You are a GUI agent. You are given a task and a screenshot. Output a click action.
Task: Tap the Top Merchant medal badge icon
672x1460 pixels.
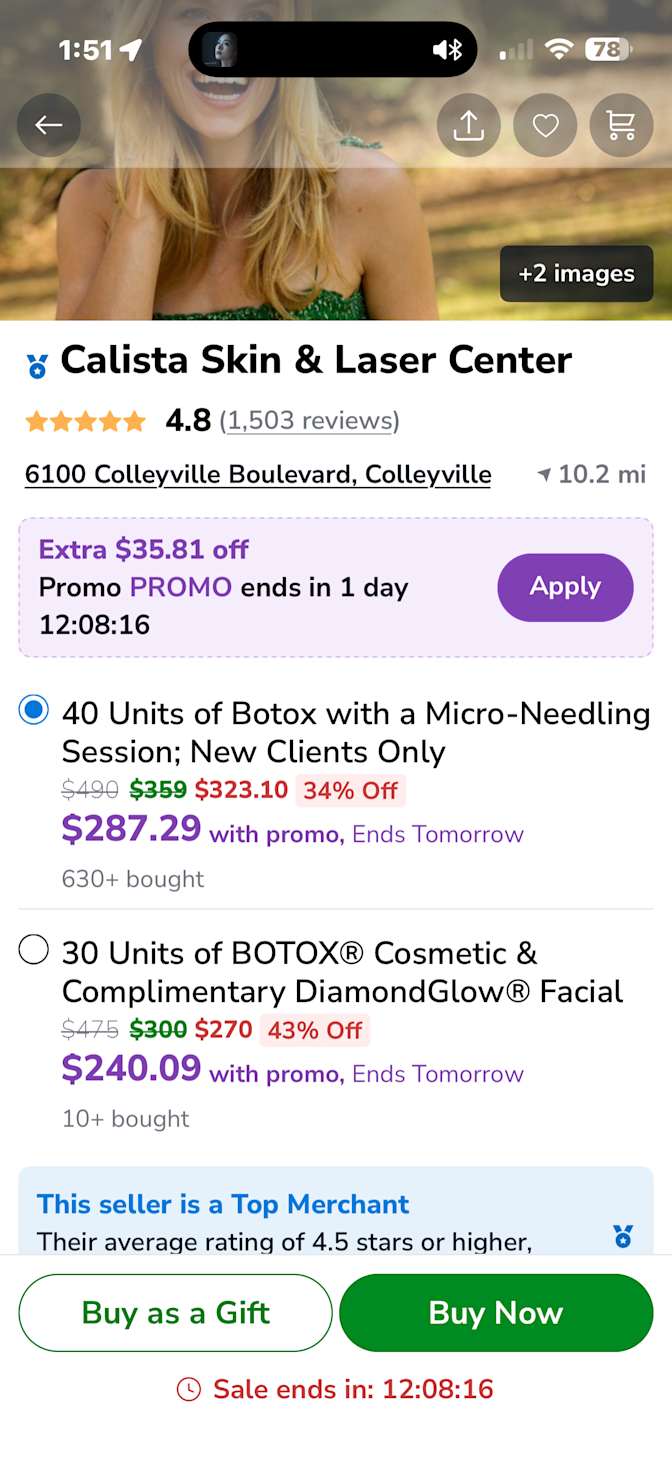point(623,1236)
